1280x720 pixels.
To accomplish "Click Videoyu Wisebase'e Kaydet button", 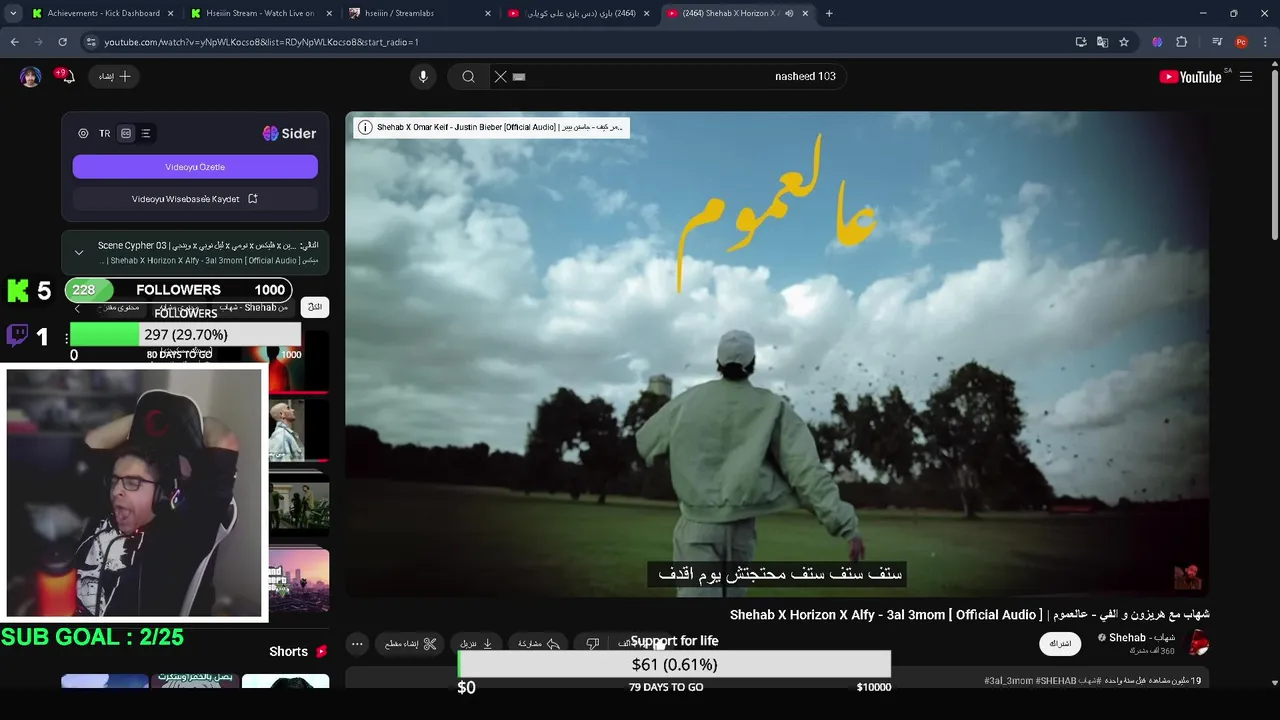I will [x=195, y=199].
